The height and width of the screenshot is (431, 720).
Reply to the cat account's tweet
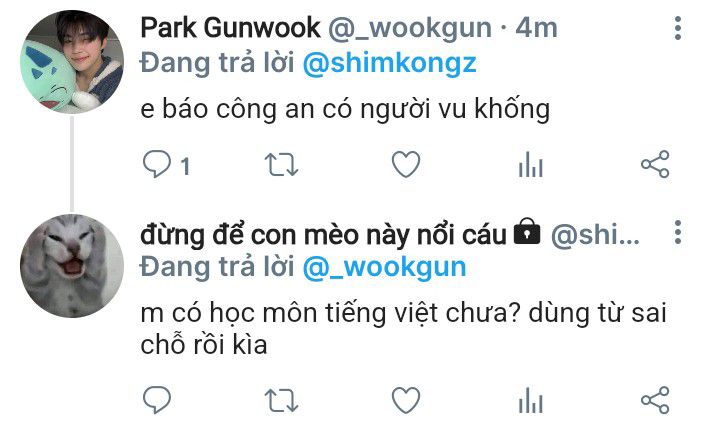click(x=157, y=400)
